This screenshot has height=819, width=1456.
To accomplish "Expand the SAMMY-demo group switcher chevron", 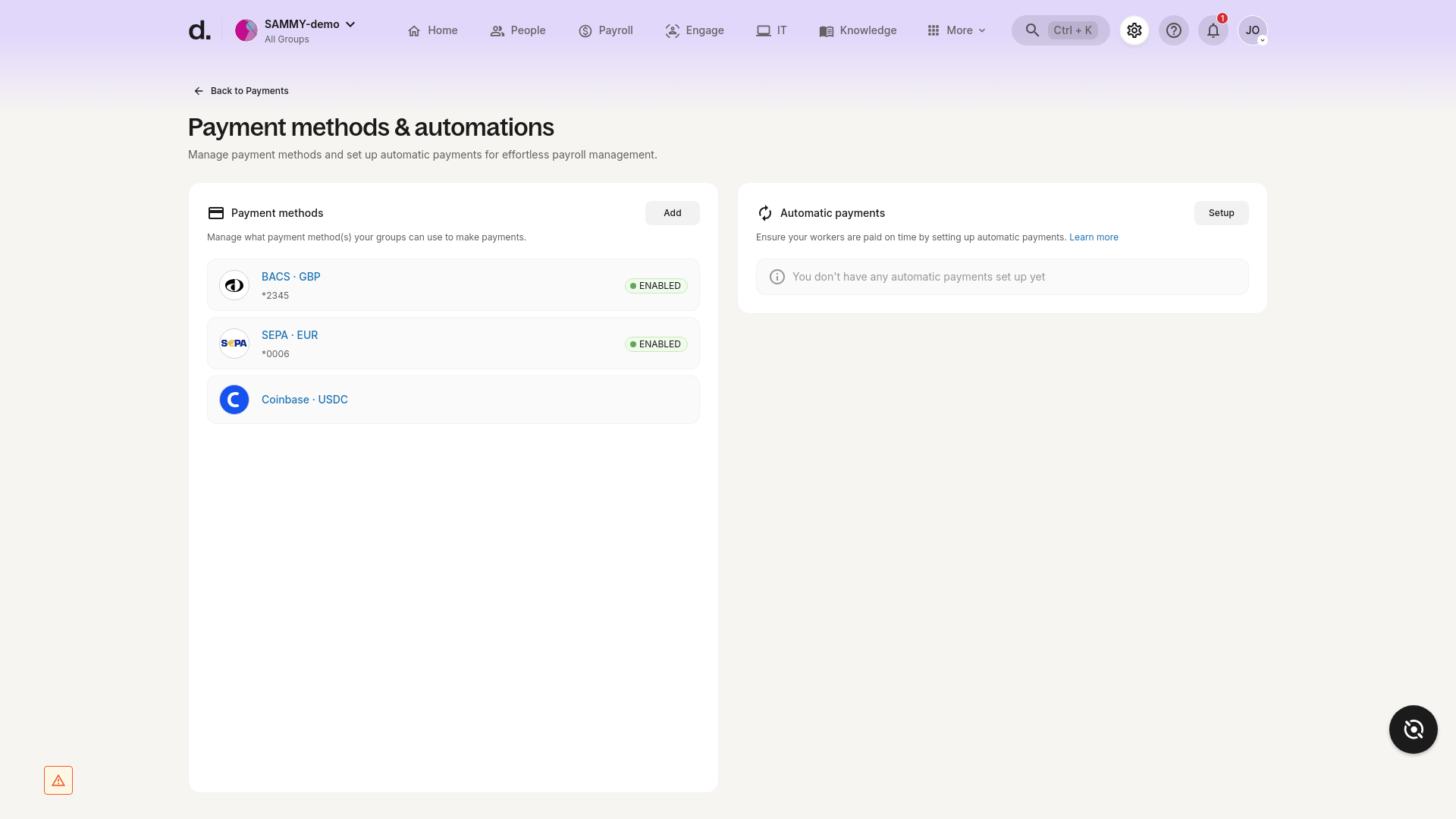I will pos(350,24).
